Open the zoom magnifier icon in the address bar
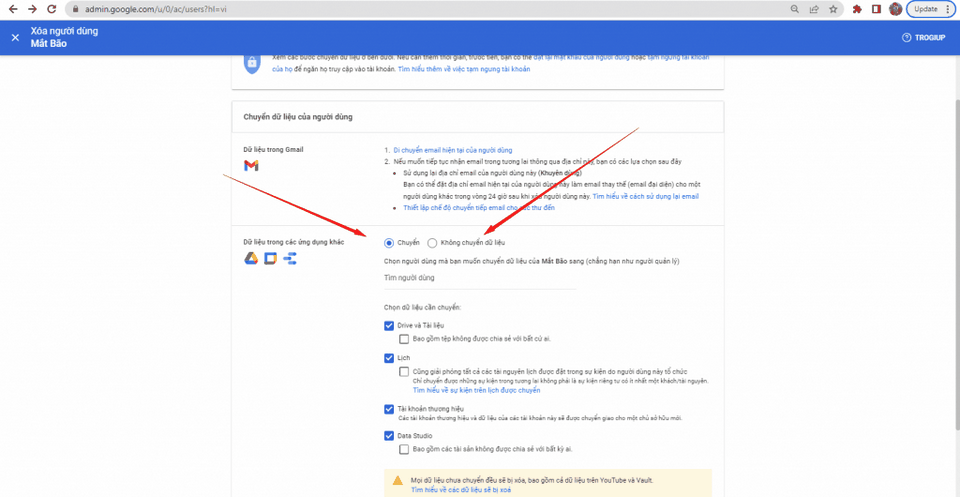This screenshot has height=497, width=960. tap(795, 9)
